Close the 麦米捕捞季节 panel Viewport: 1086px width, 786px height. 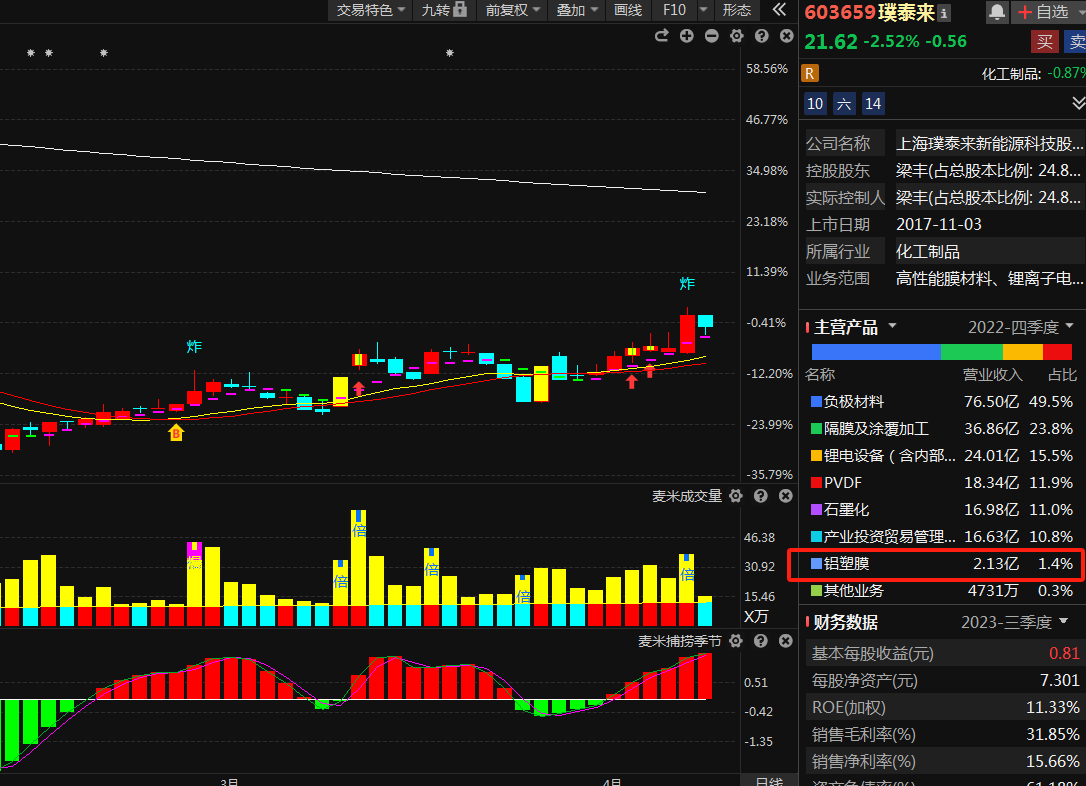[785, 641]
